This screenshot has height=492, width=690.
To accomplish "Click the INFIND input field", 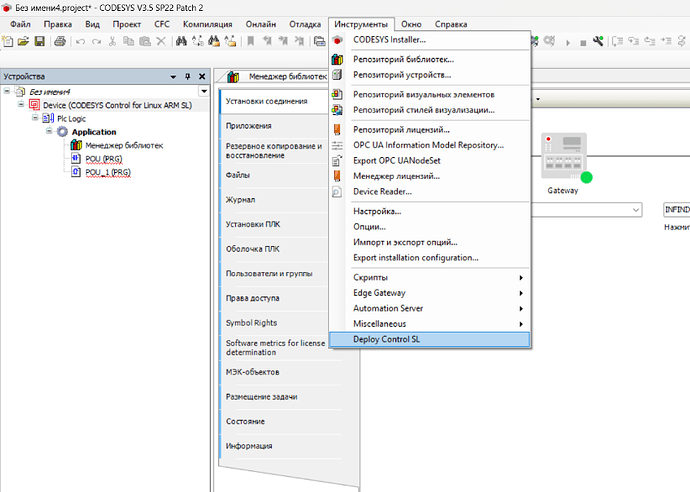I will [x=676, y=210].
